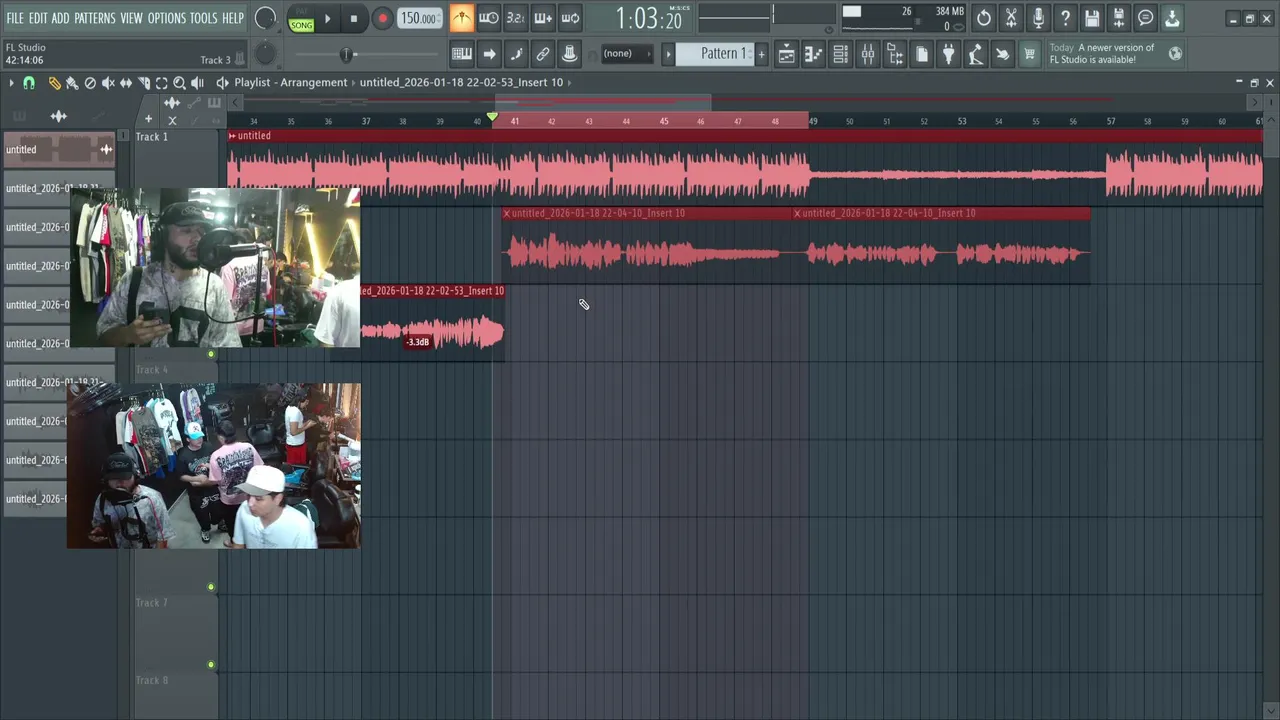This screenshot has height=720, width=1280.
Task: Click the Touch controller hand icon
Action: pos(1001,54)
